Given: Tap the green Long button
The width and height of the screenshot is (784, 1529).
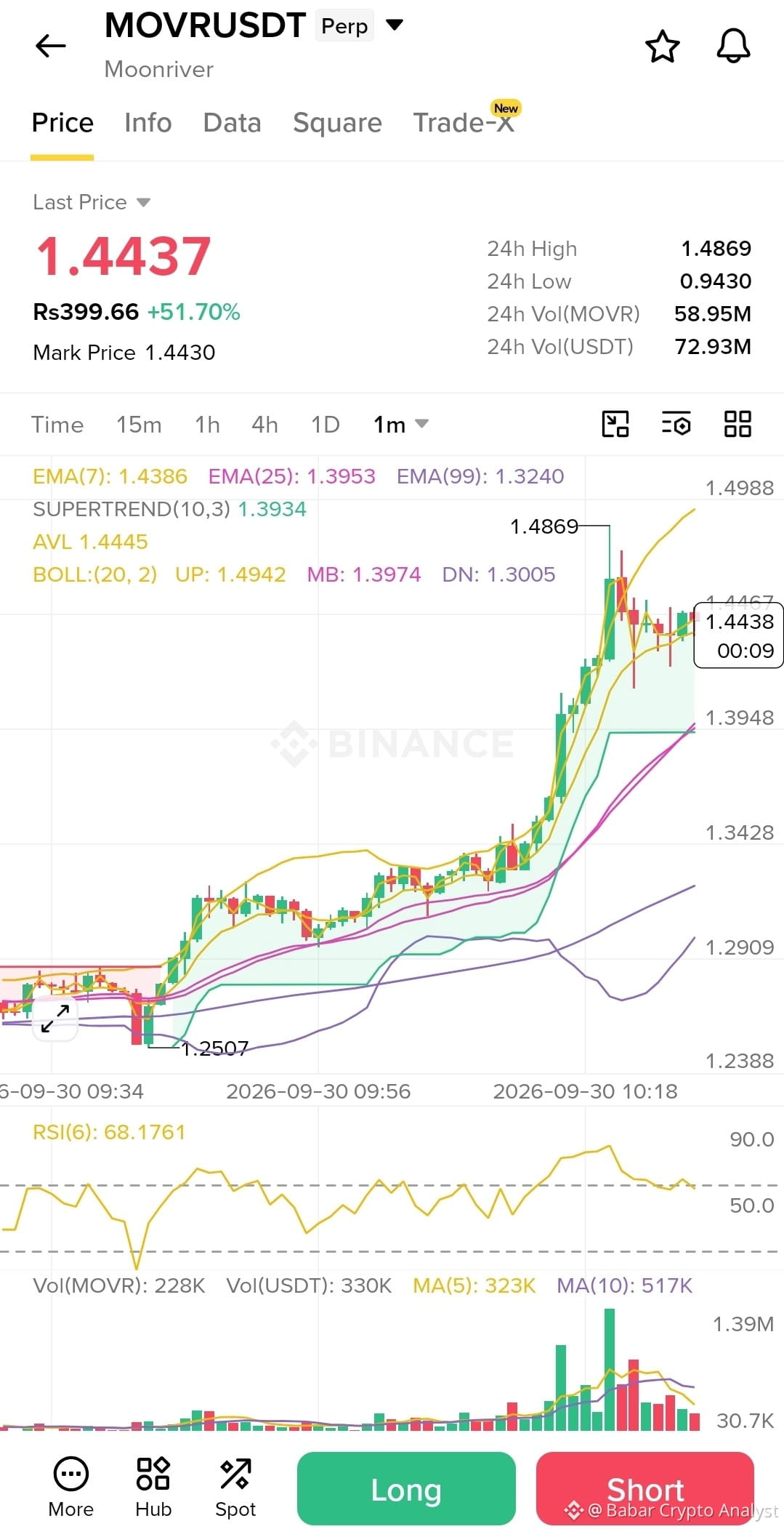Looking at the screenshot, I should pos(406,1488).
